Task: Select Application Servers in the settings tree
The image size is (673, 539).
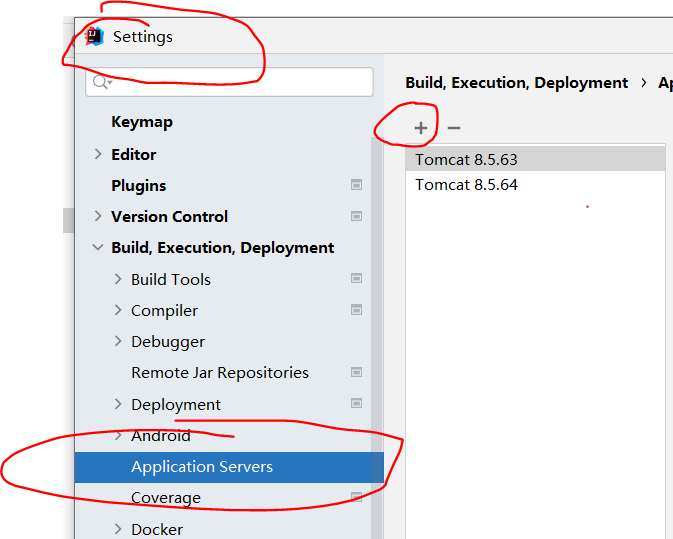Action: click(x=202, y=467)
